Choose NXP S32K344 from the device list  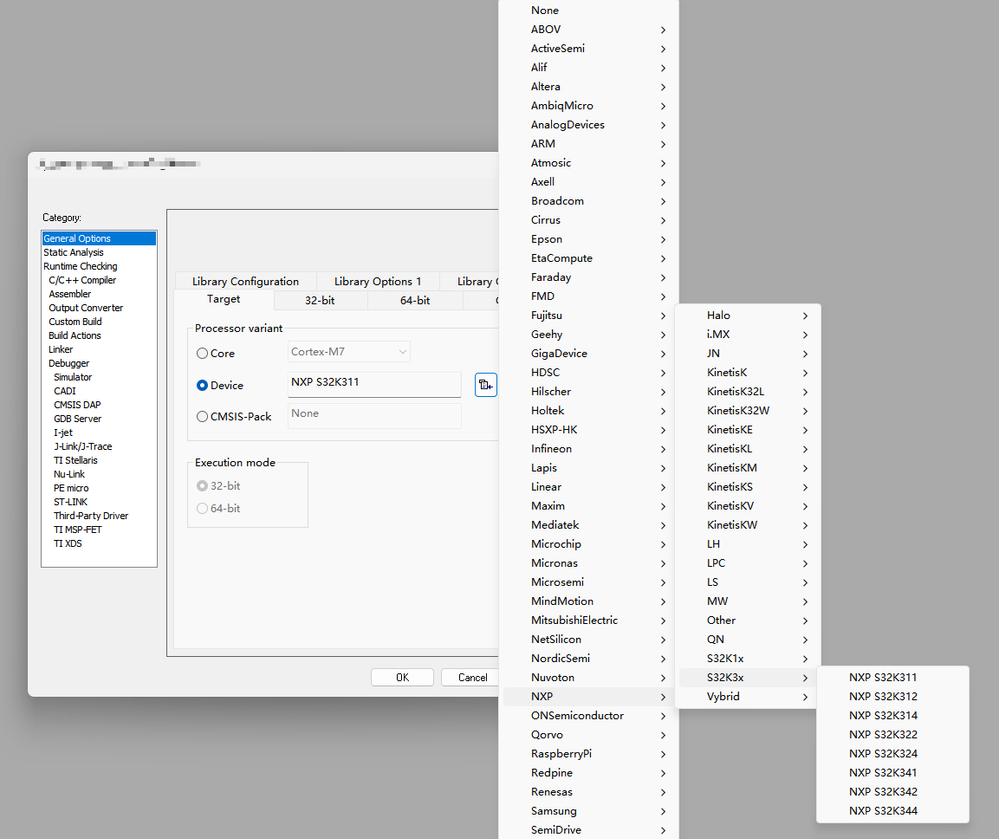point(883,810)
